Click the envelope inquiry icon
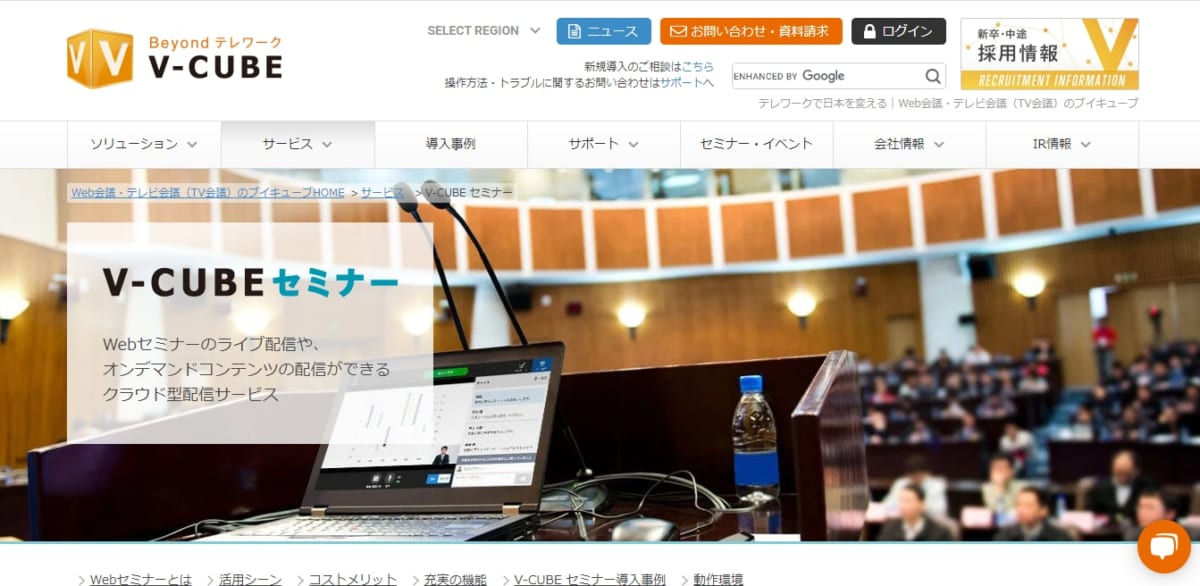The width and height of the screenshot is (1200, 586). pos(678,31)
